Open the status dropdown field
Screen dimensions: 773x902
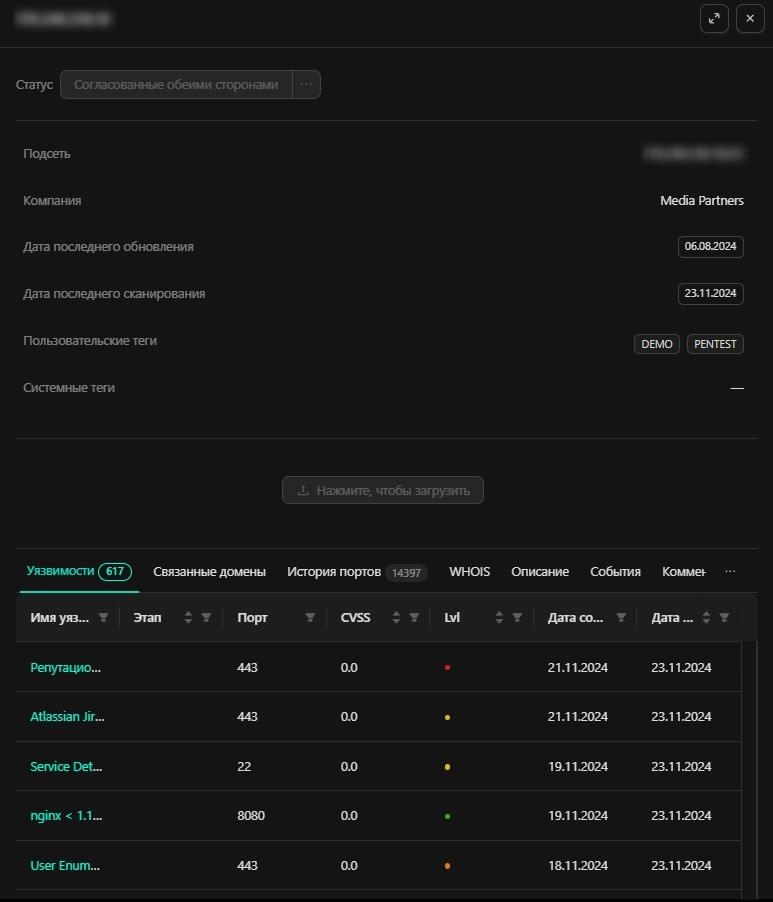tap(176, 85)
